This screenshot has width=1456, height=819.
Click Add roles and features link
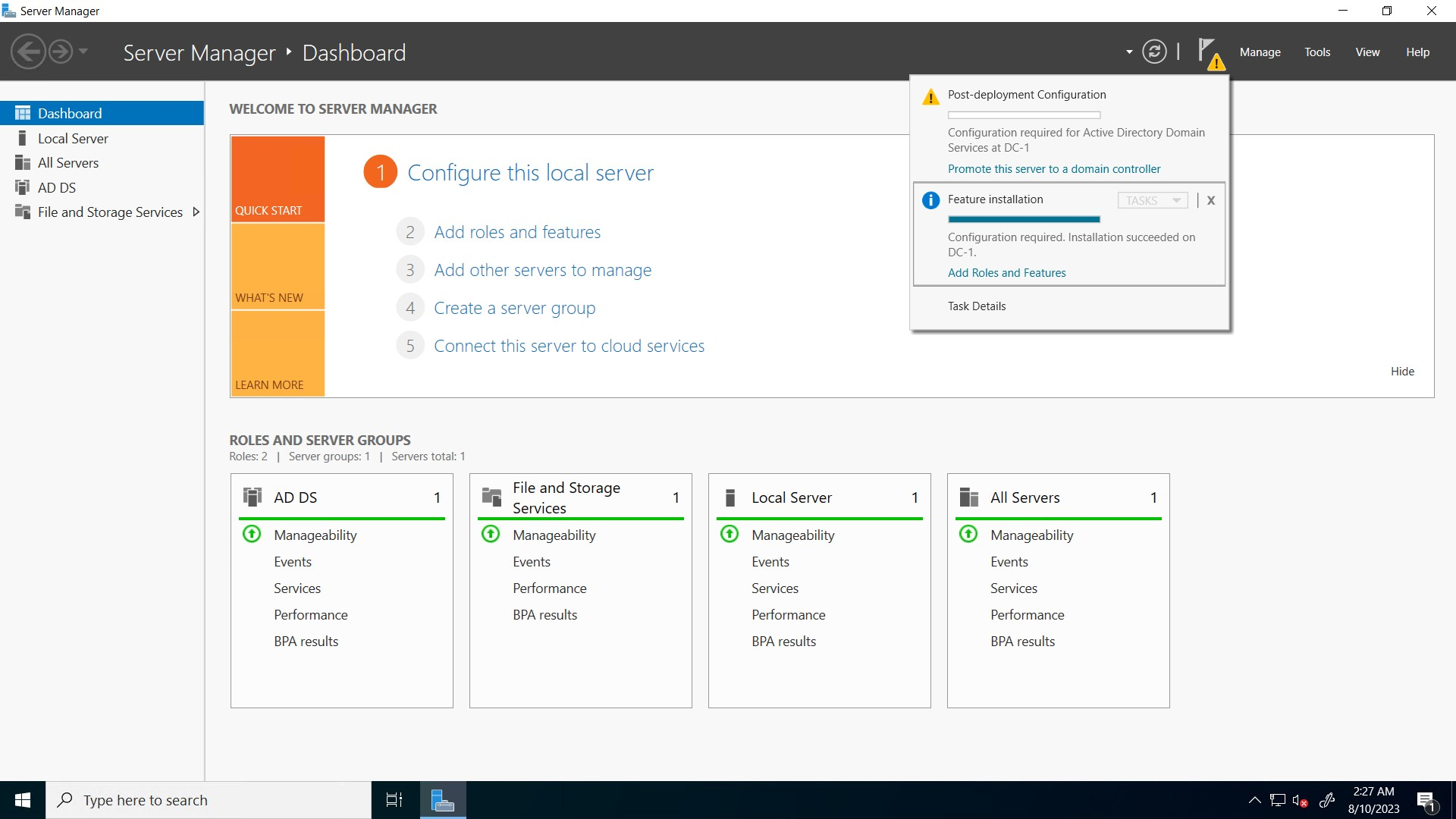(x=517, y=232)
